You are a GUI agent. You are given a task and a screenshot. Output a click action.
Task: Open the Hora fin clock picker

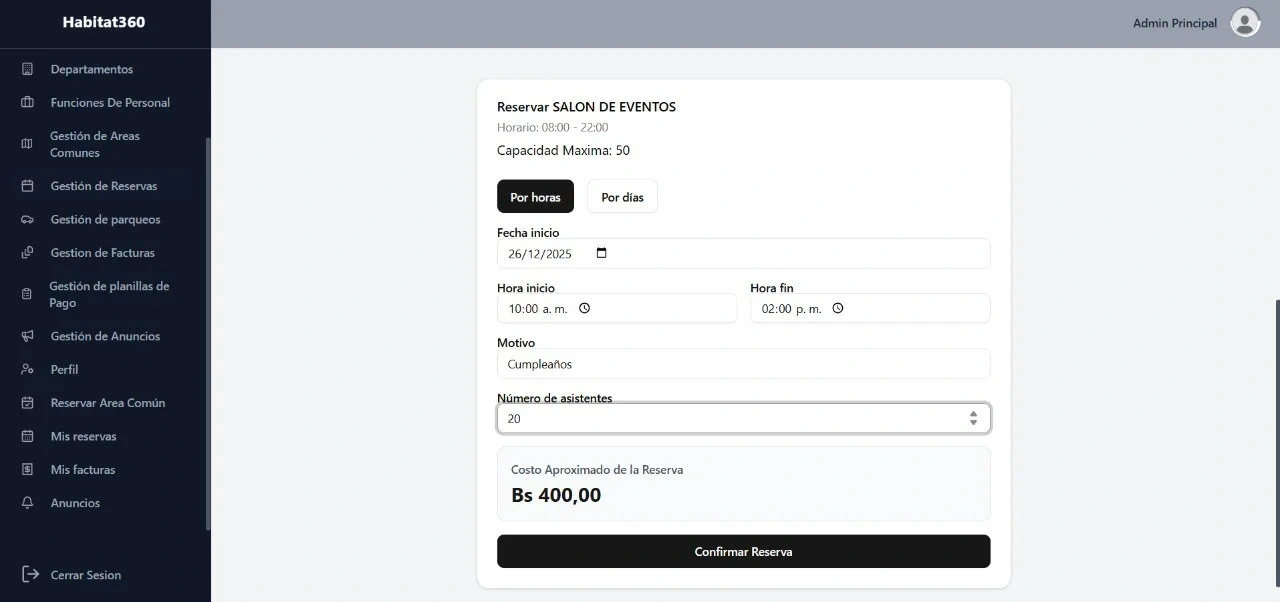[838, 309]
